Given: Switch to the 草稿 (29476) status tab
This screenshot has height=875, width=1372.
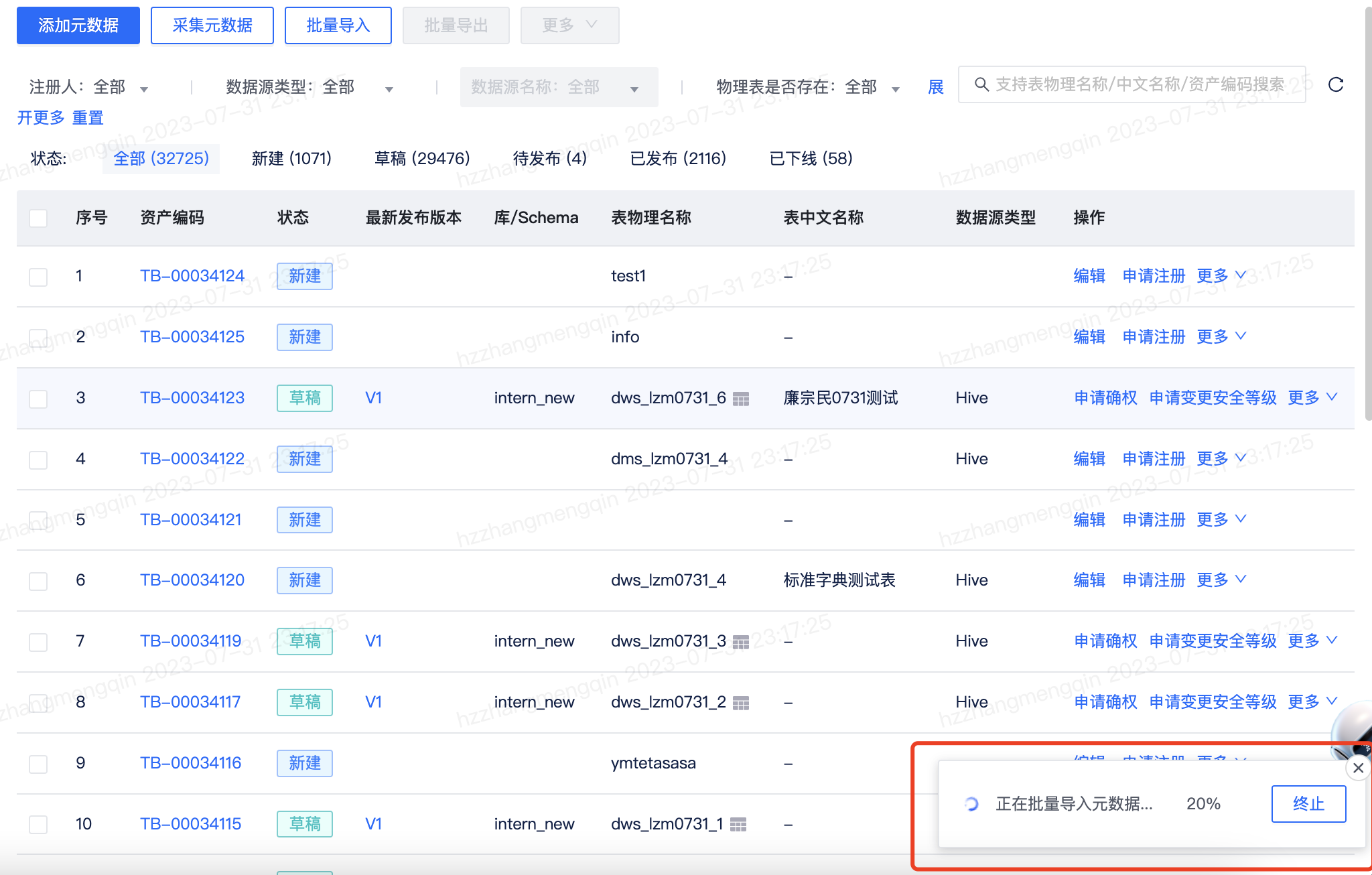Looking at the screenshot, I should 422,159.
